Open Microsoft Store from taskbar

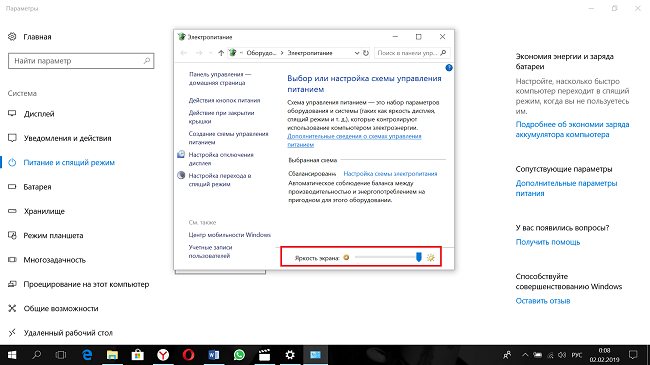[x=138, y=355]
